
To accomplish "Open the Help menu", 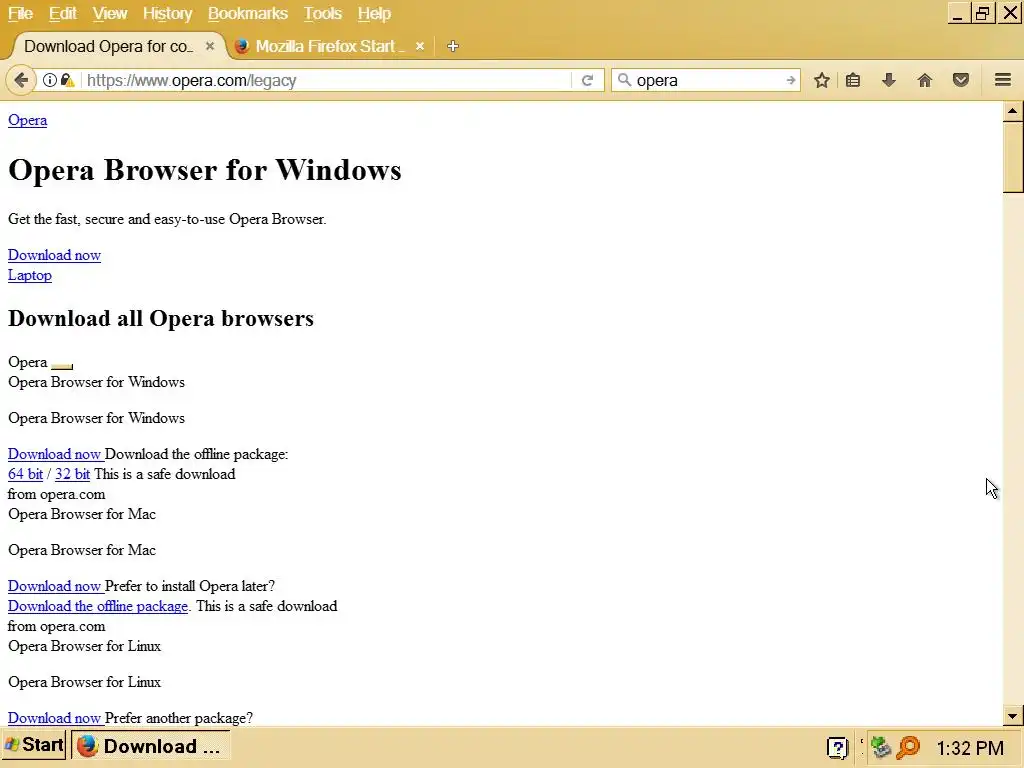I will [374, 14].
